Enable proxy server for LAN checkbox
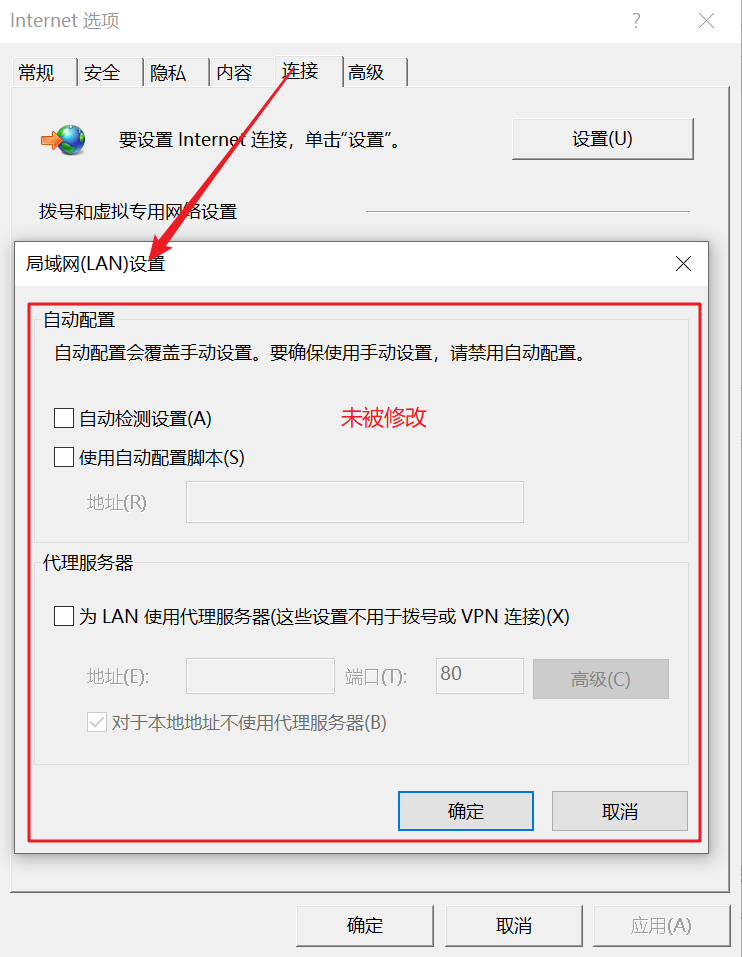Image resolution: width=742 pixels, height=957 pixels. click(x=64, y=616)
